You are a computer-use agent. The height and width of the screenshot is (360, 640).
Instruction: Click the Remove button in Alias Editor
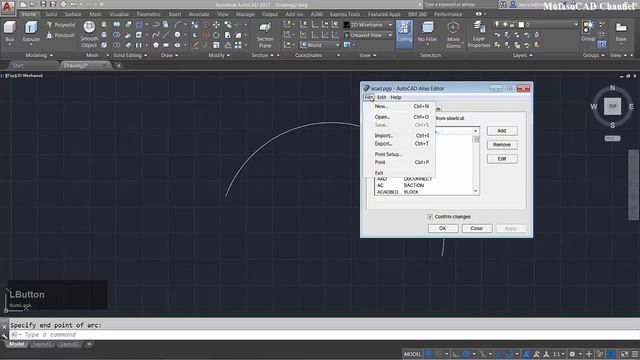point(502,145)
